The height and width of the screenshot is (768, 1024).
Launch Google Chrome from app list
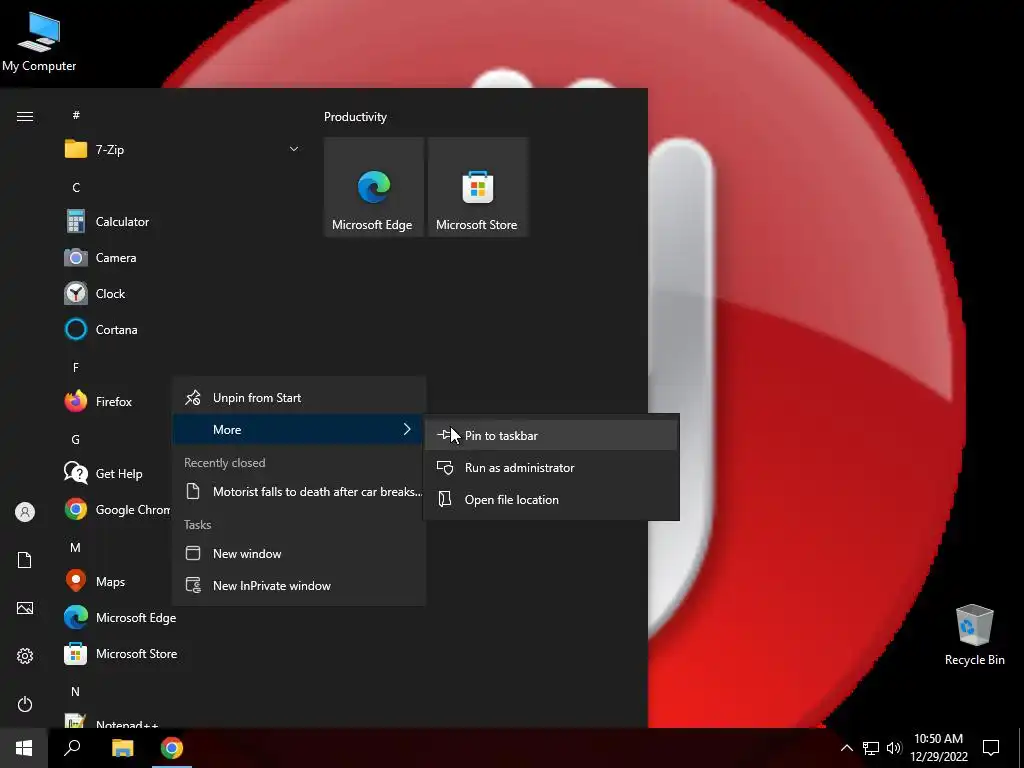tap(114, 509)
